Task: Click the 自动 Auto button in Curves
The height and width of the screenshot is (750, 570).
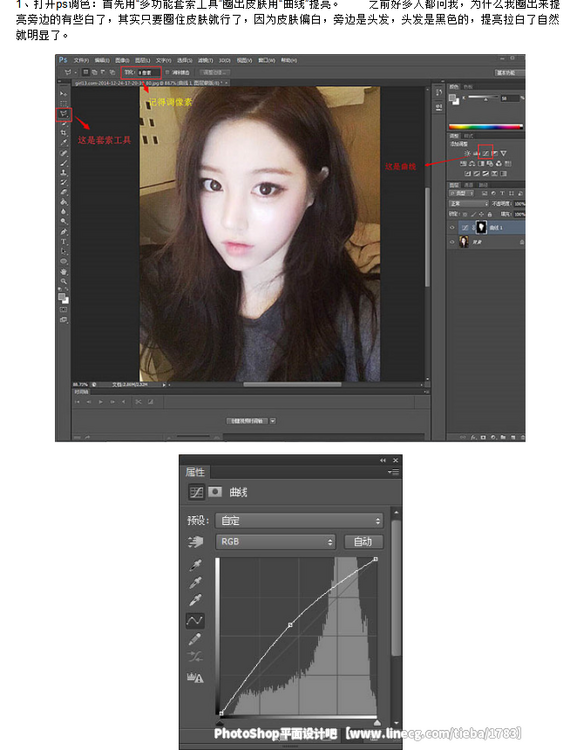Action: click(363, 541)
